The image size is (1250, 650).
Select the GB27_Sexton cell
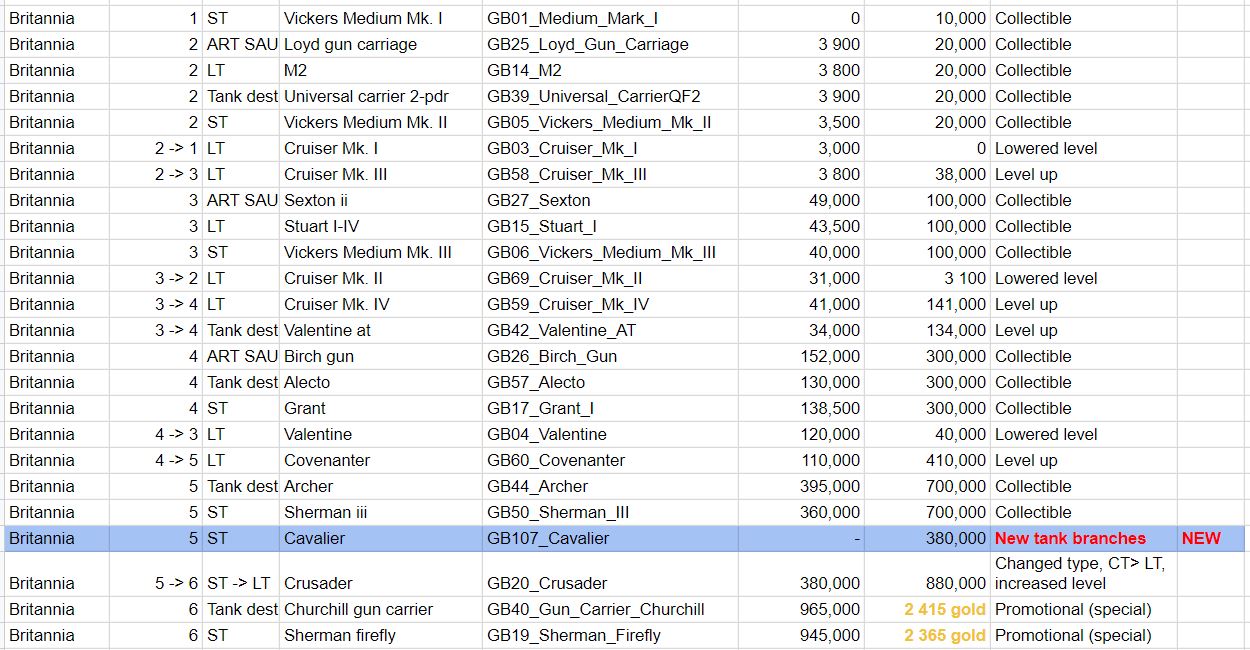click(610, 200)
